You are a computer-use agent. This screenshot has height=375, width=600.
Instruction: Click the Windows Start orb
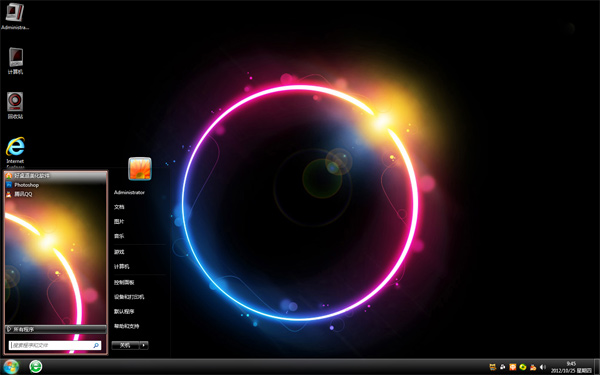coord(10,367)
